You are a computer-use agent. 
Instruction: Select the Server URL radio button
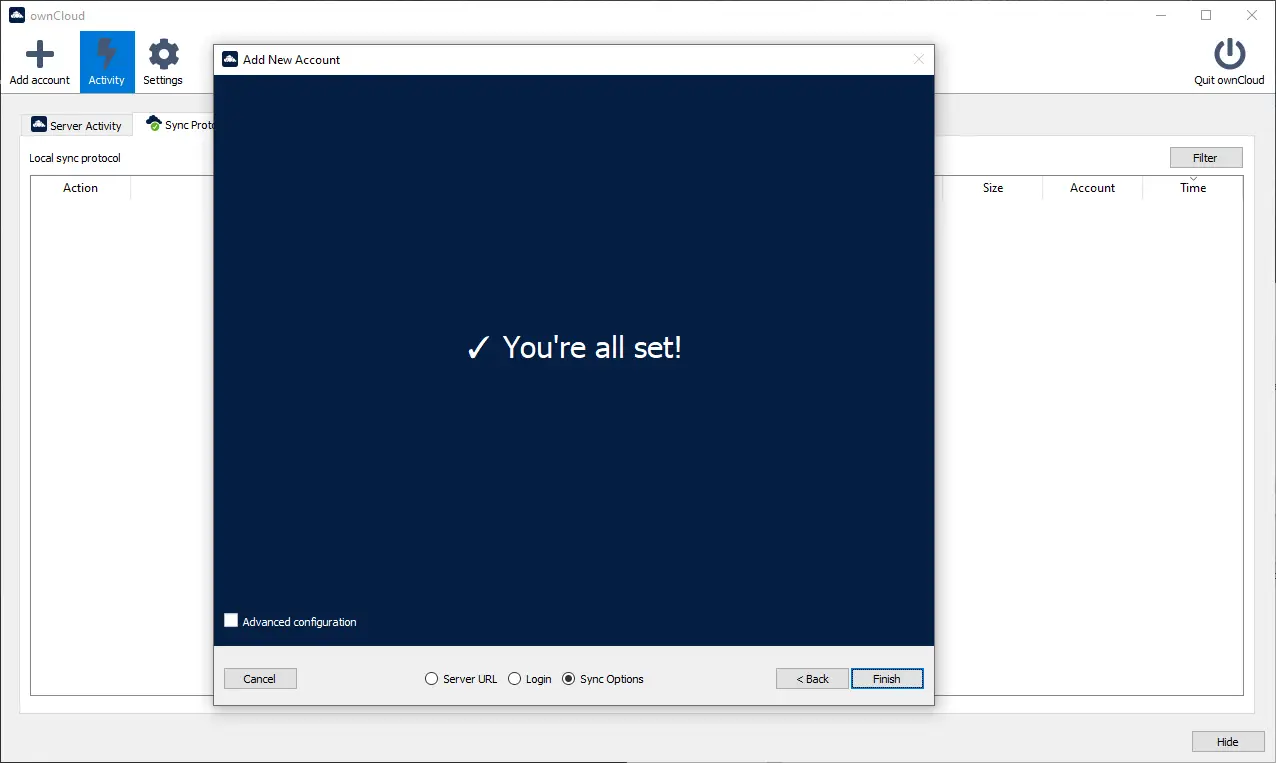pyautogui.click(x=432, y=679)
